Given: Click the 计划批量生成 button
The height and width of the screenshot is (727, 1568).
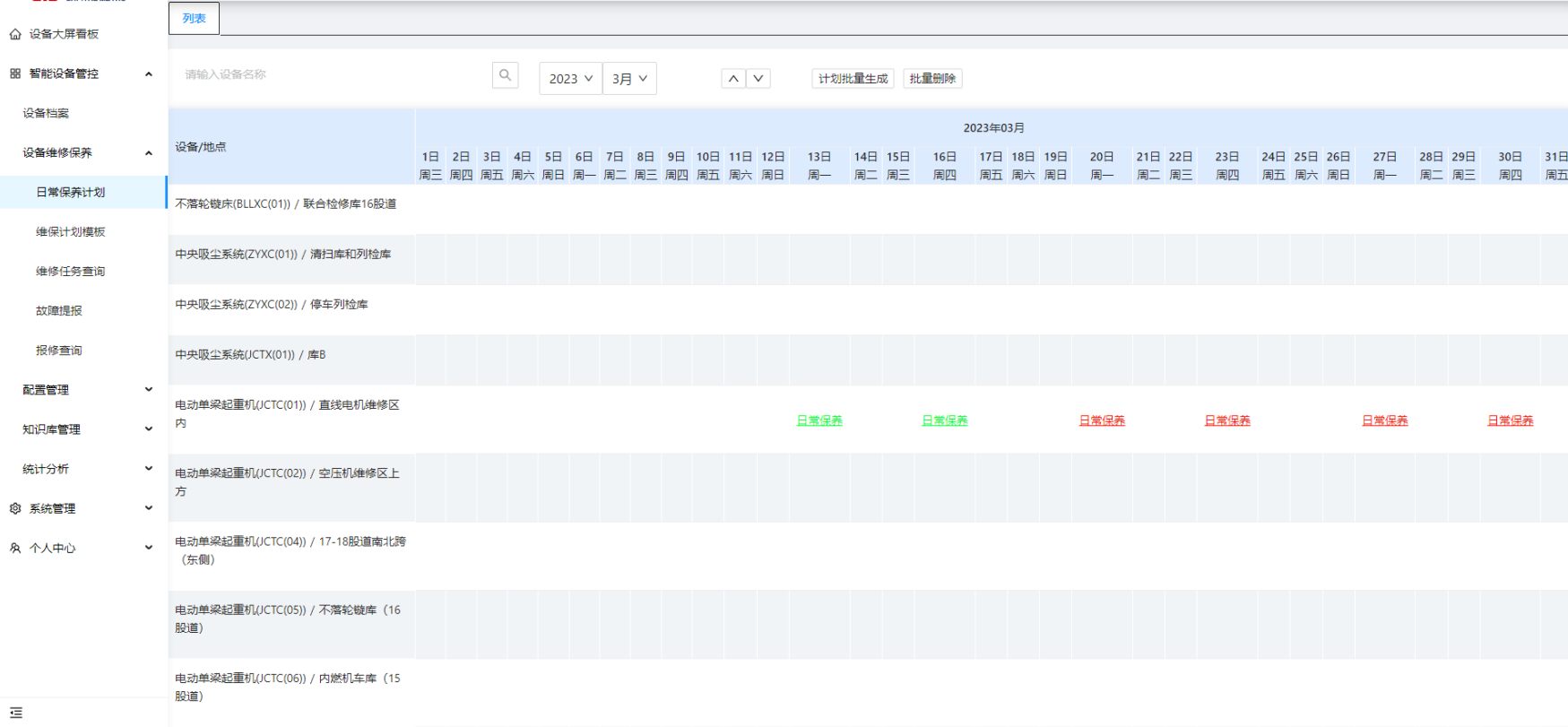Looking at the screenshot, I should click(853, 79).
